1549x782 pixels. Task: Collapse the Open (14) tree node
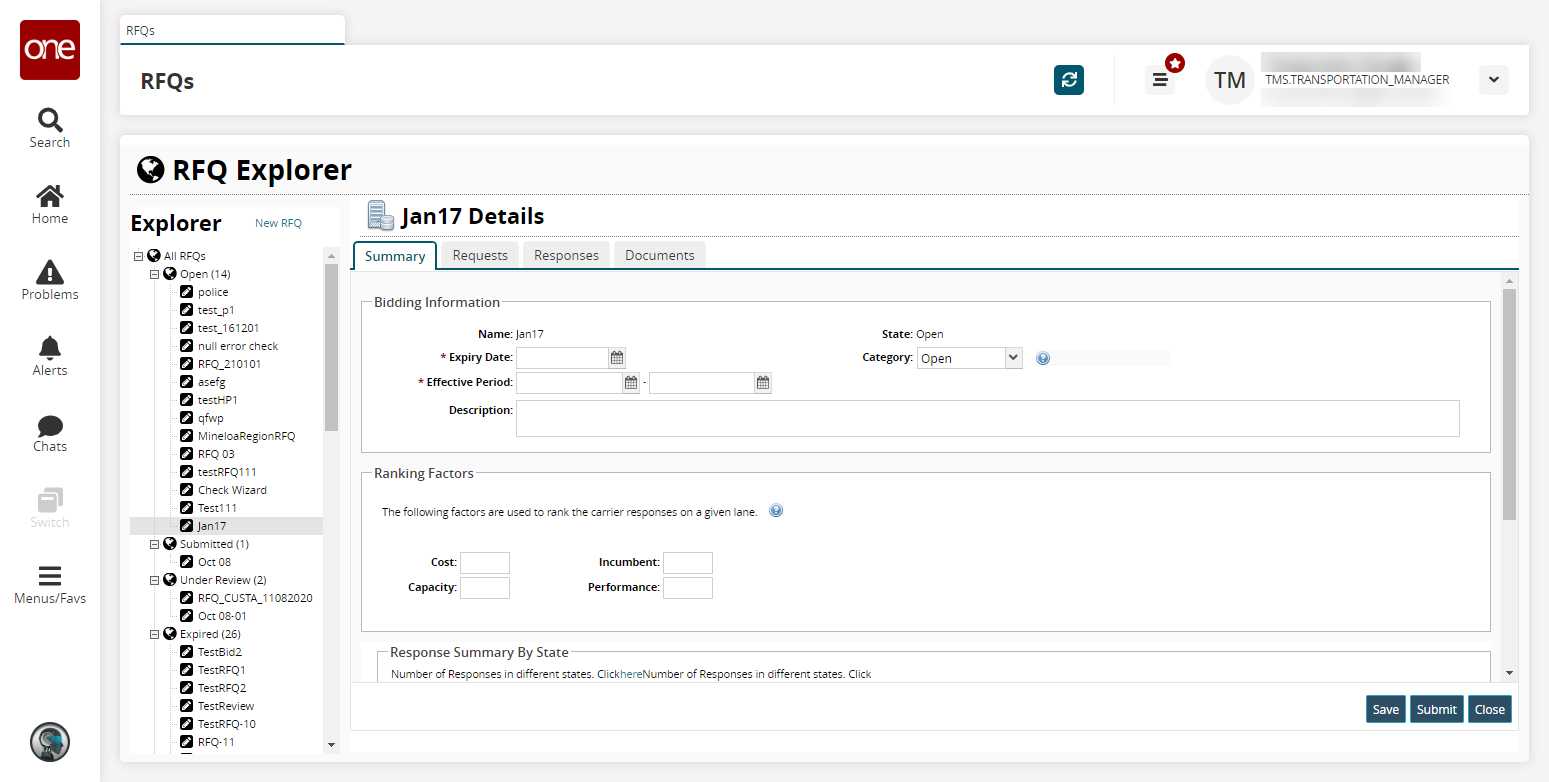[x=155, y=274]
